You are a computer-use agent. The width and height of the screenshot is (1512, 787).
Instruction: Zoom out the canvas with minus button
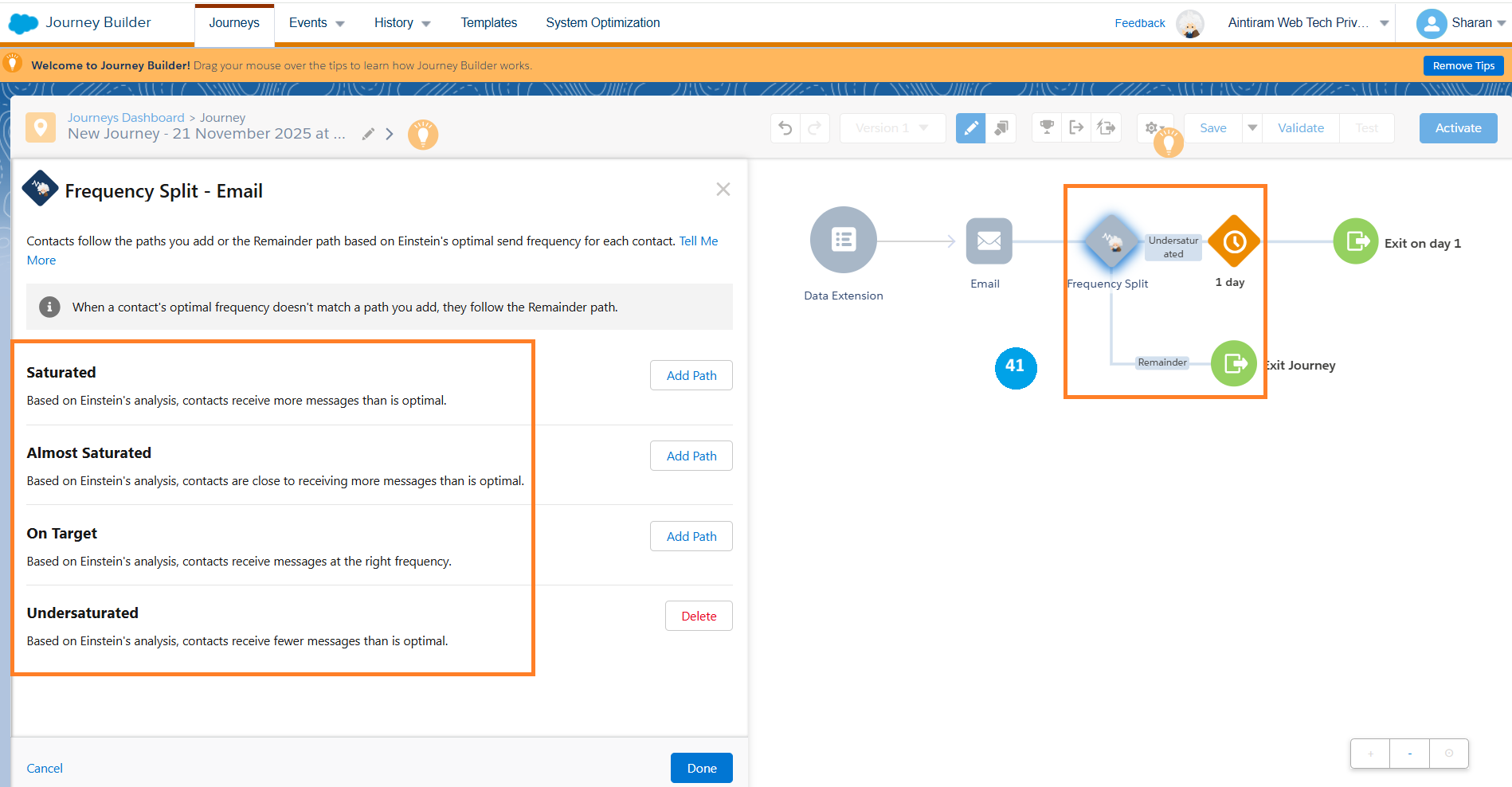click(x=1409, y=754)
